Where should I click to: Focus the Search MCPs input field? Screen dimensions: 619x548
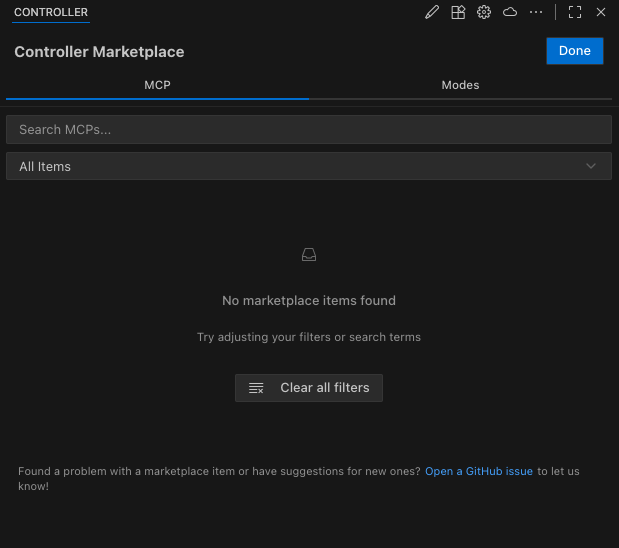pos(309,129)
